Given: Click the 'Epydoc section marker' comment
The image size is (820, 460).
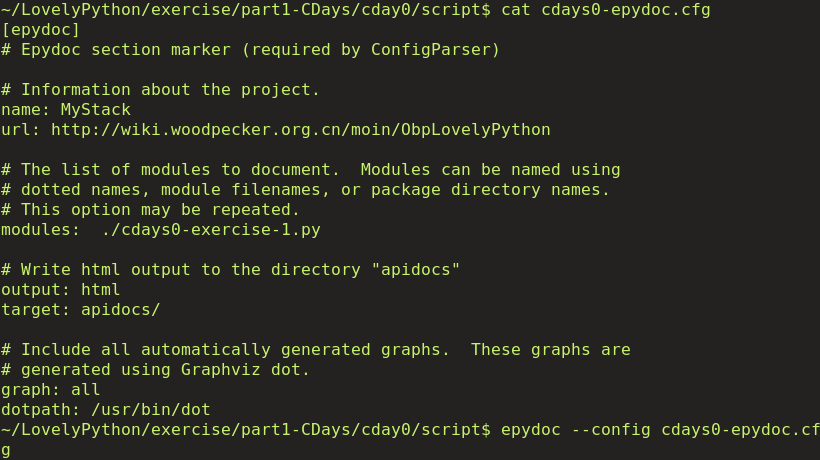Looking at the screenshot, I should point(250,49).
